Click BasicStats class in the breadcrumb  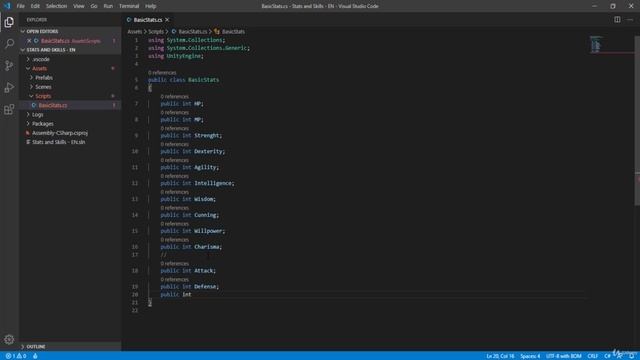coord(233,31)
